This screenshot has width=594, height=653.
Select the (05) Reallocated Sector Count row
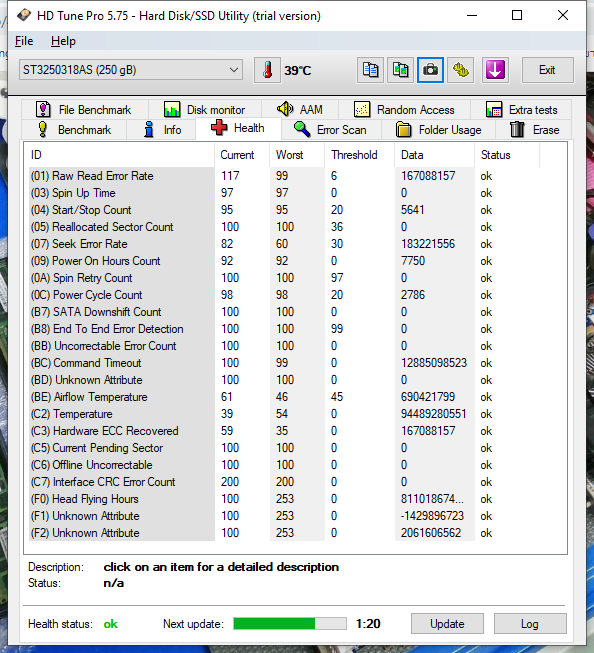pos(284,227)
